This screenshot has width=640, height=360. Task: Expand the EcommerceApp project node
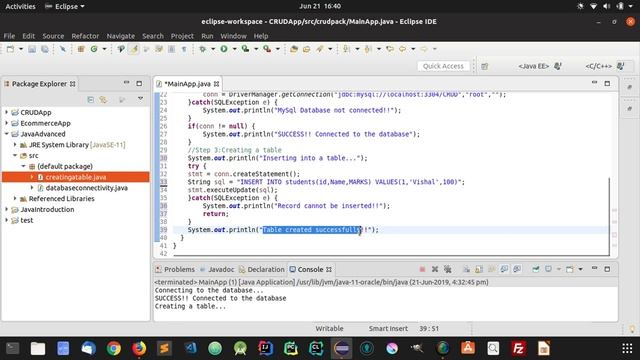(x=6, y=123)
